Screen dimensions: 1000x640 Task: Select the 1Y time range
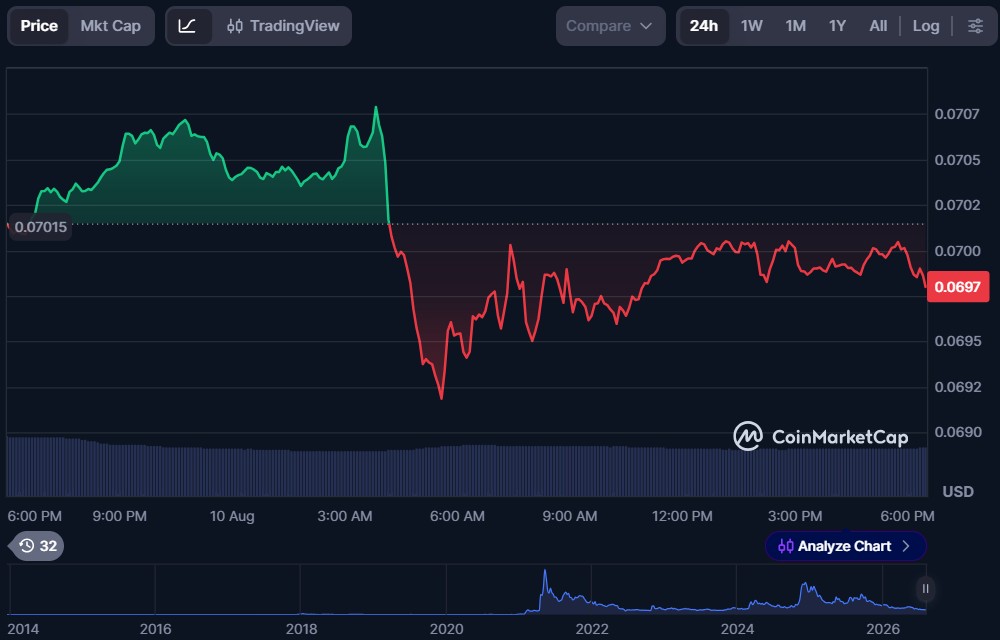(837, 26)
